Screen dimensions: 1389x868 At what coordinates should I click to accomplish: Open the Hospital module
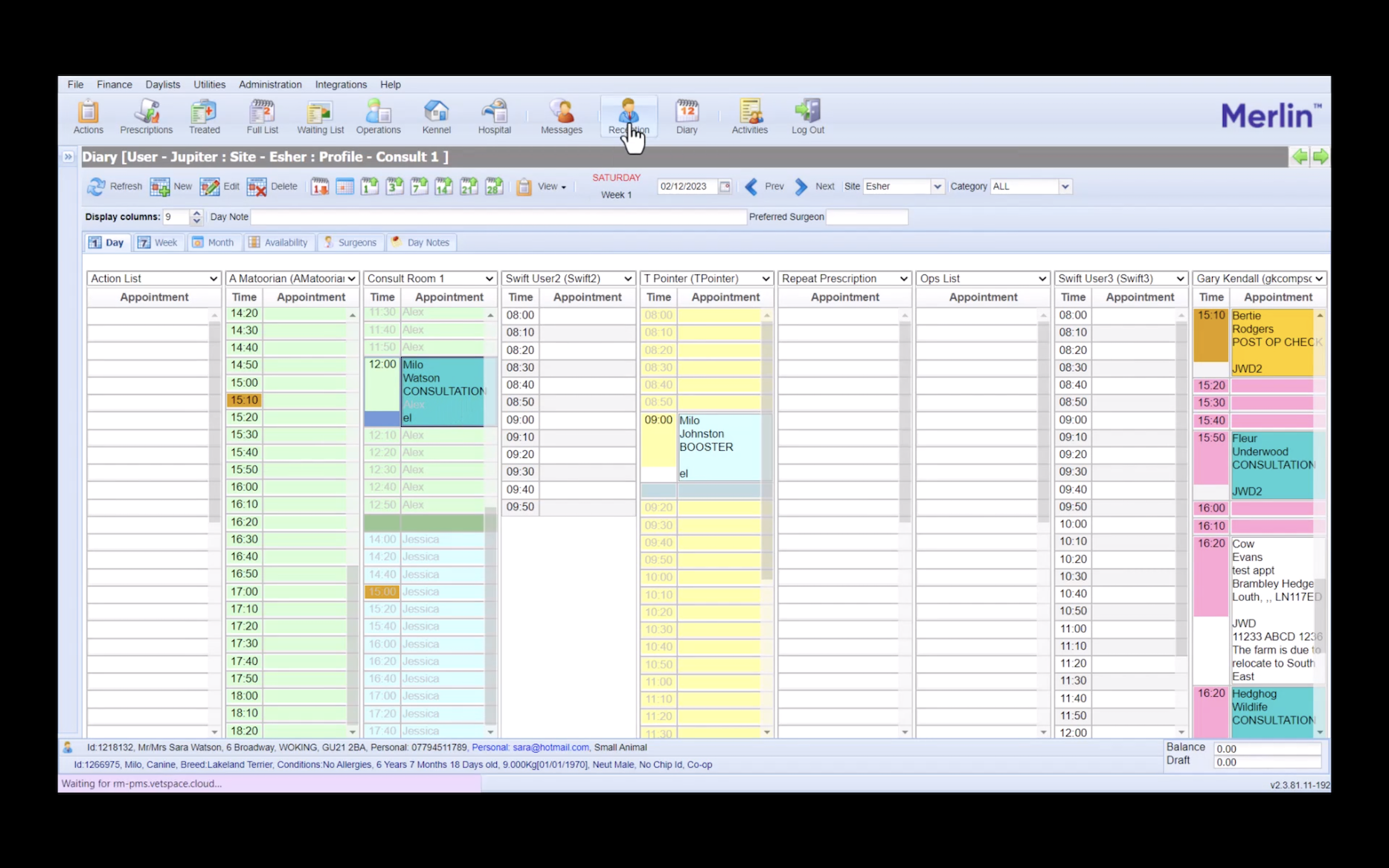point(494,117)
